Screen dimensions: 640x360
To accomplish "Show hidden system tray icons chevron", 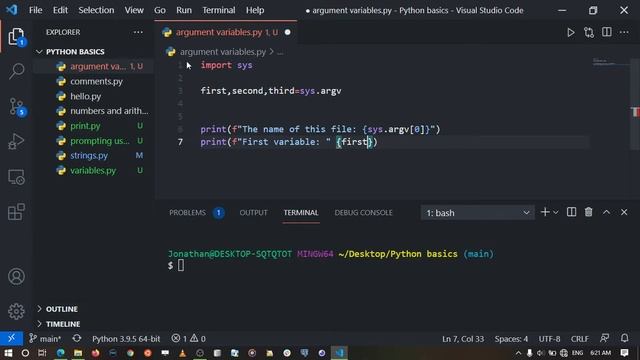I will pos(518,353).
